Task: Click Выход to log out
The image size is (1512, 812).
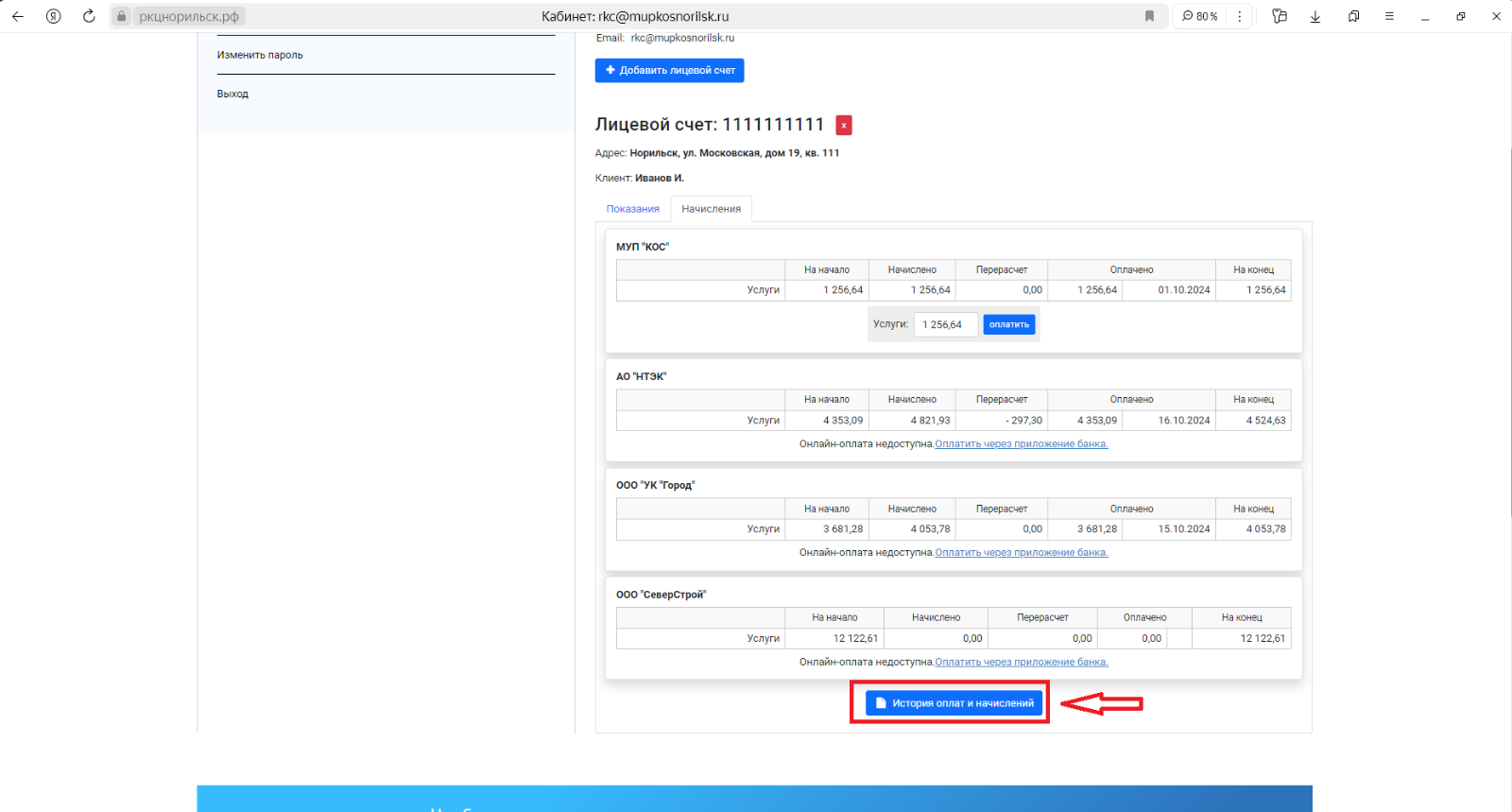Action: (x=232, y=94)
